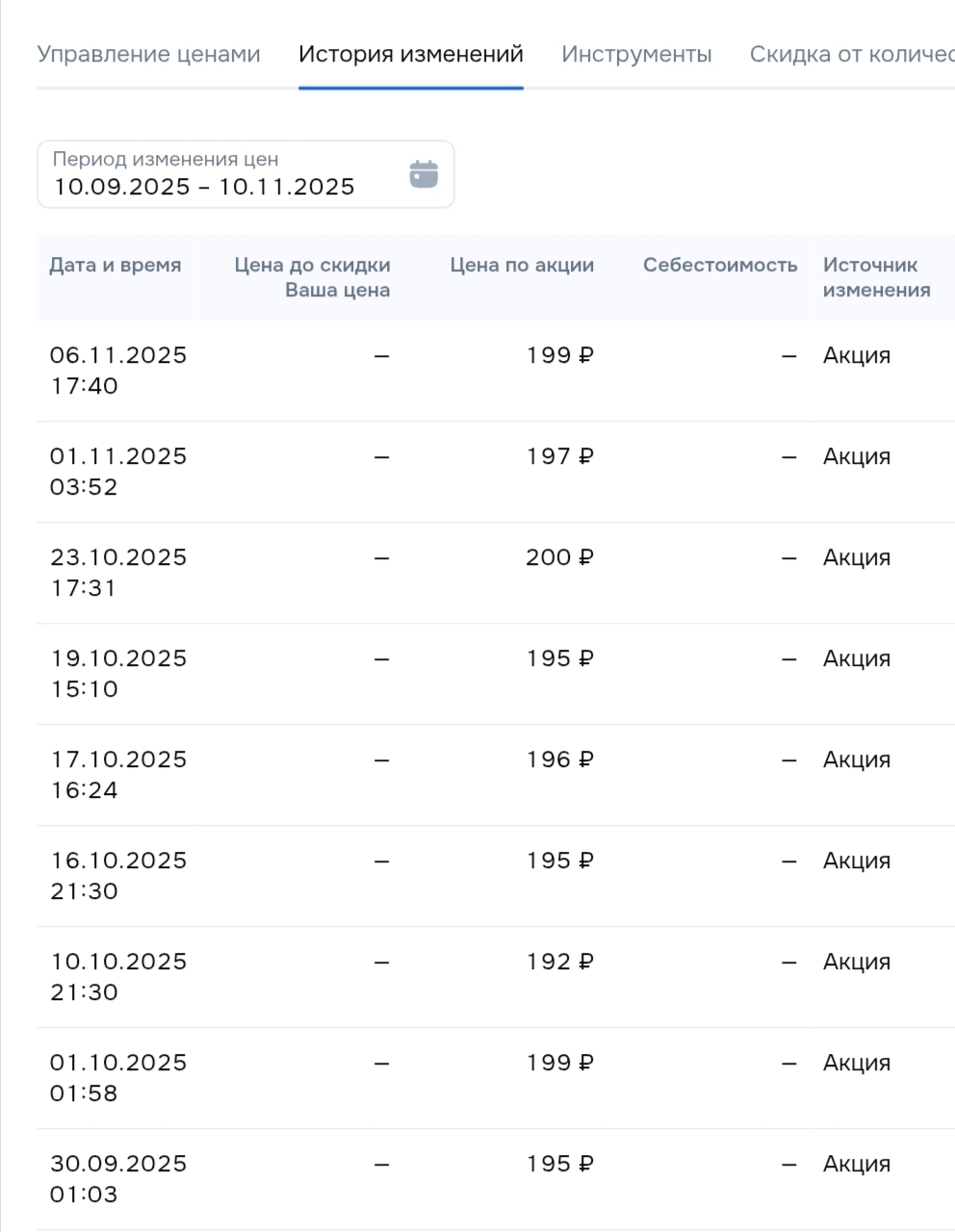
Task: Click the Дата и время column header
Action: (x=116, y=266)
